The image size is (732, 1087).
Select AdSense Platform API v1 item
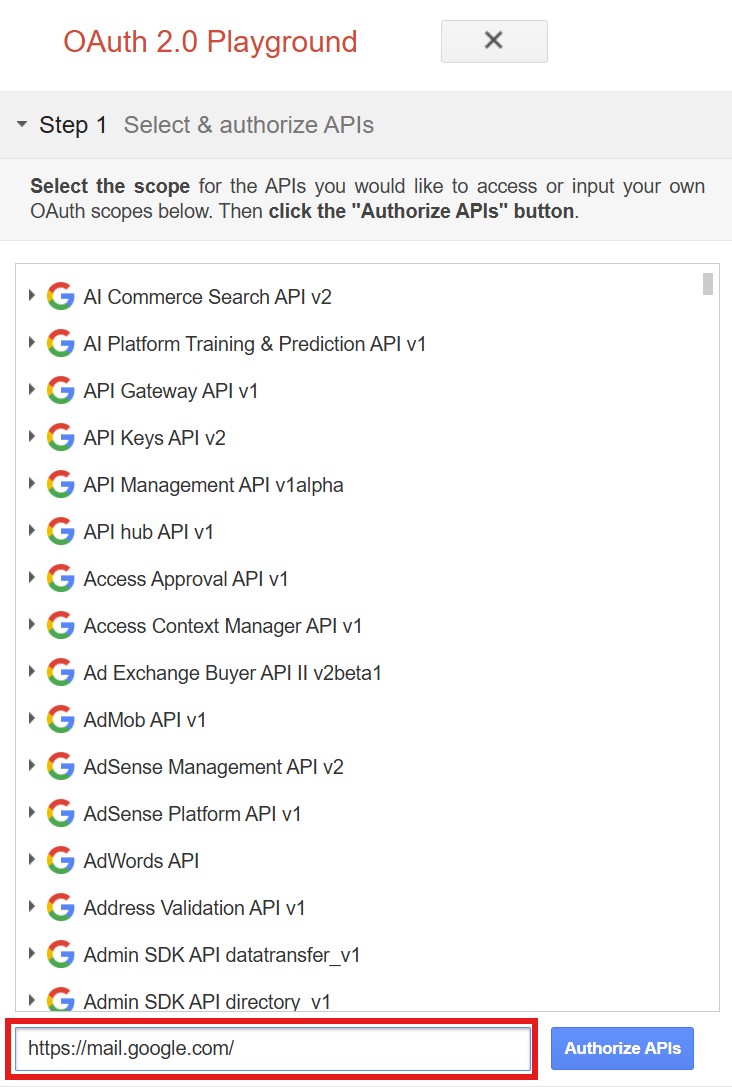click(x=192, y=814)
